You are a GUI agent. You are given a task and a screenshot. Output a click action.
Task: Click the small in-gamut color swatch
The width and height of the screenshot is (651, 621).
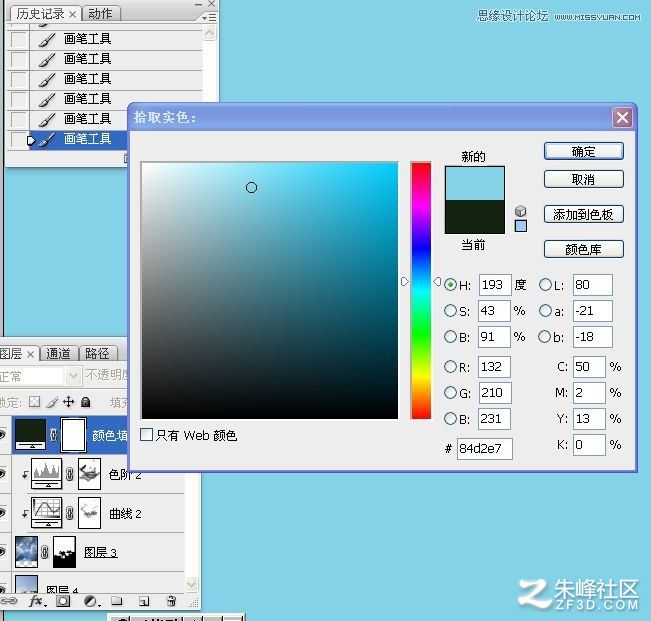point(521,226)
